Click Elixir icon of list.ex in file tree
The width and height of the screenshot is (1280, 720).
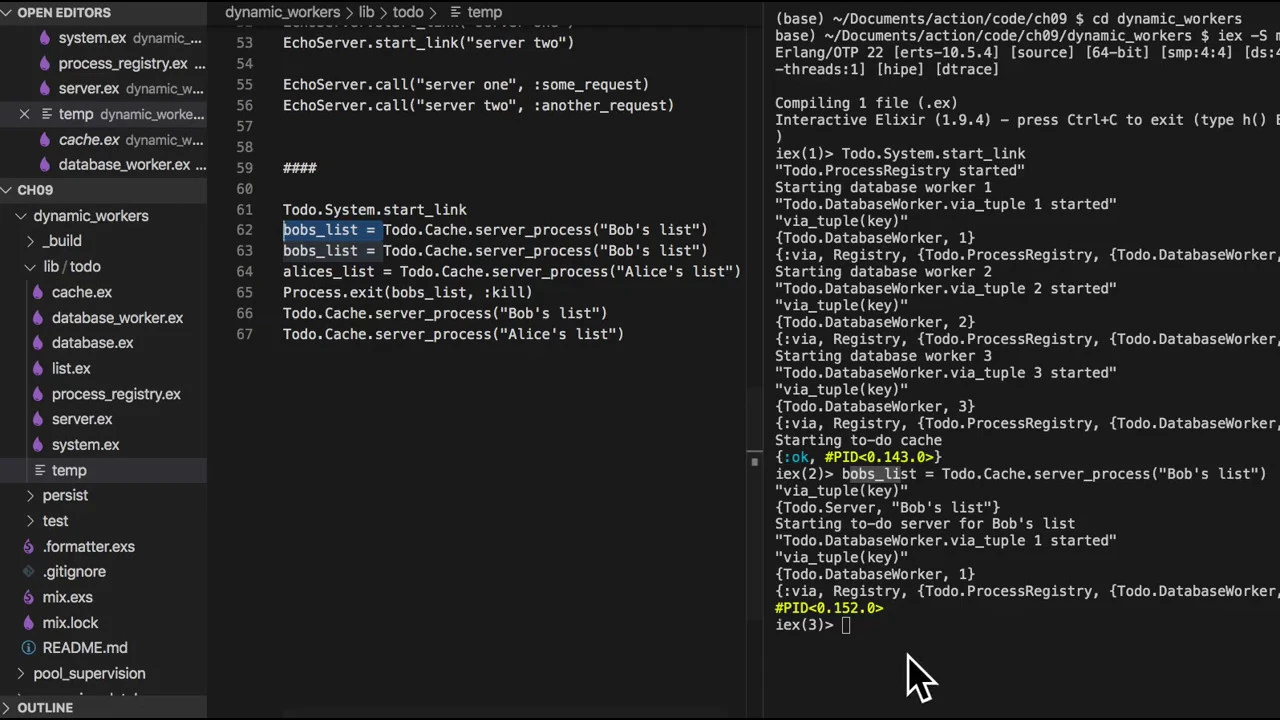point(37,369)
